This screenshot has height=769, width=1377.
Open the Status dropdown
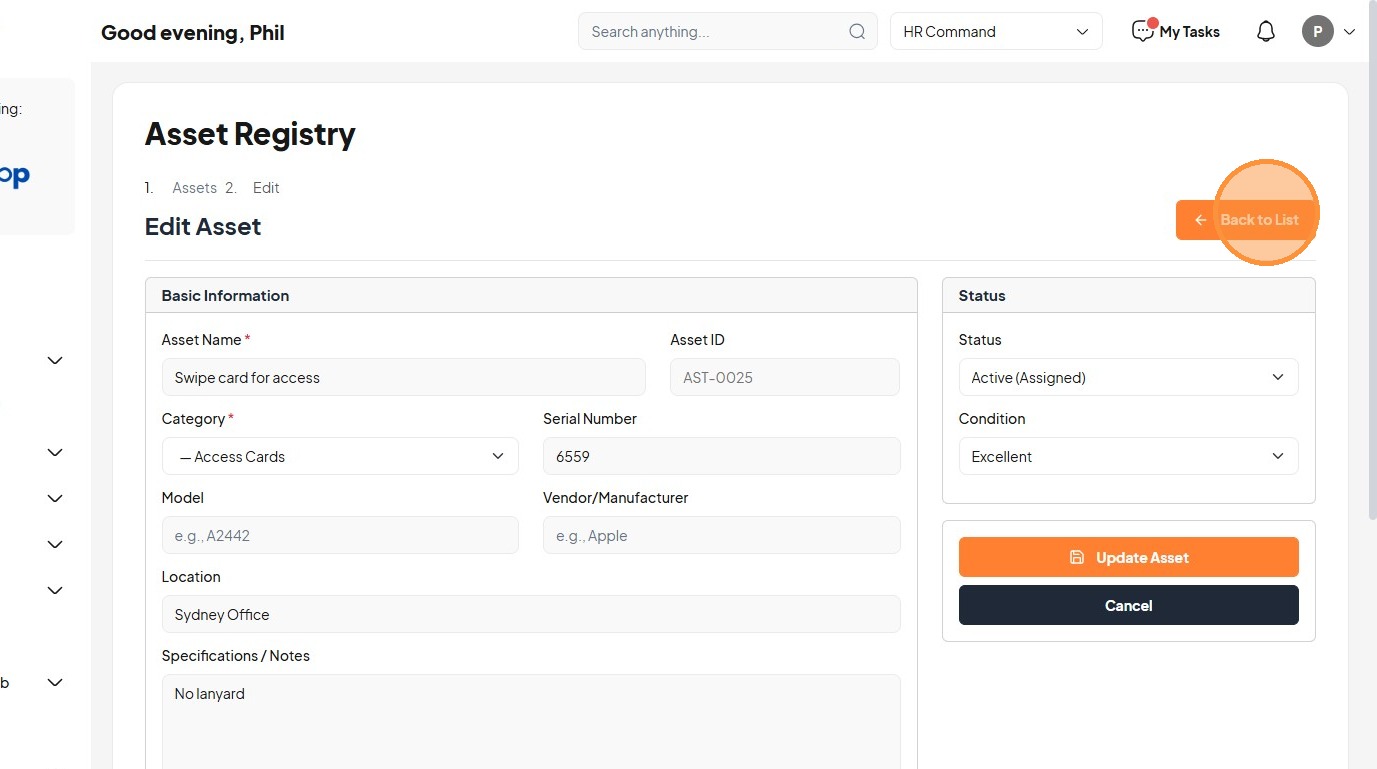(1128, 377)
